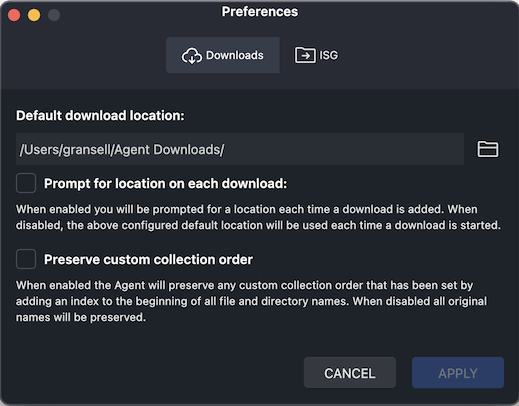Switch to the Downloads tab

point(223,55)
